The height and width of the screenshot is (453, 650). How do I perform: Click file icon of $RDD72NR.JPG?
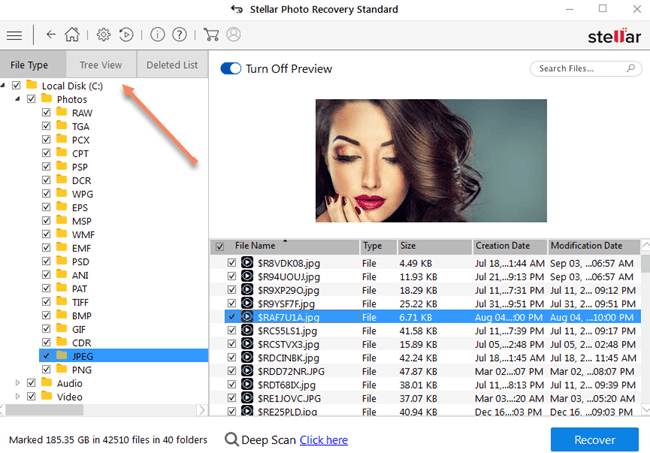247,371
